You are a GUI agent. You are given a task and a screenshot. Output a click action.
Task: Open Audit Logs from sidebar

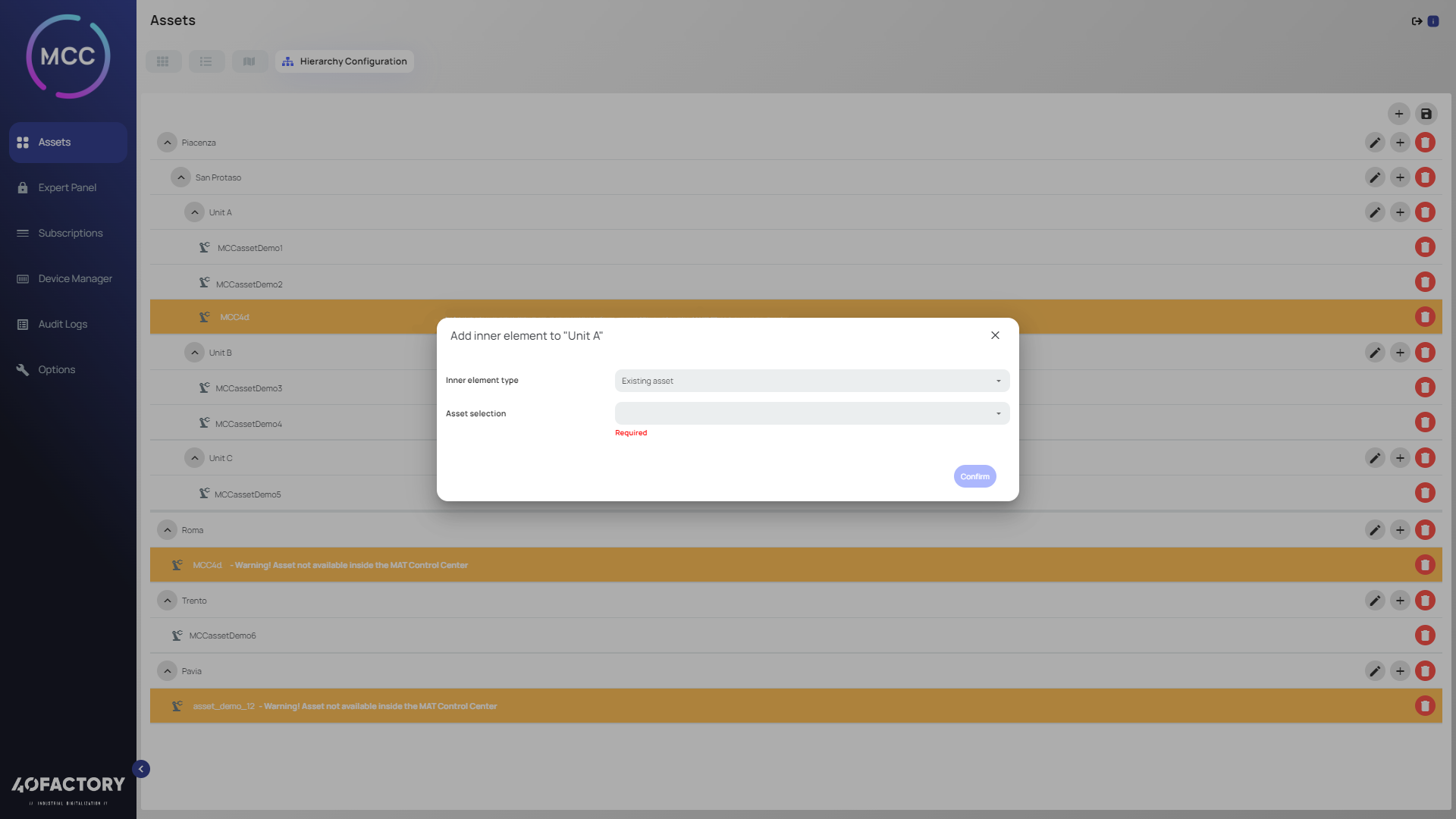pos(62,324)
